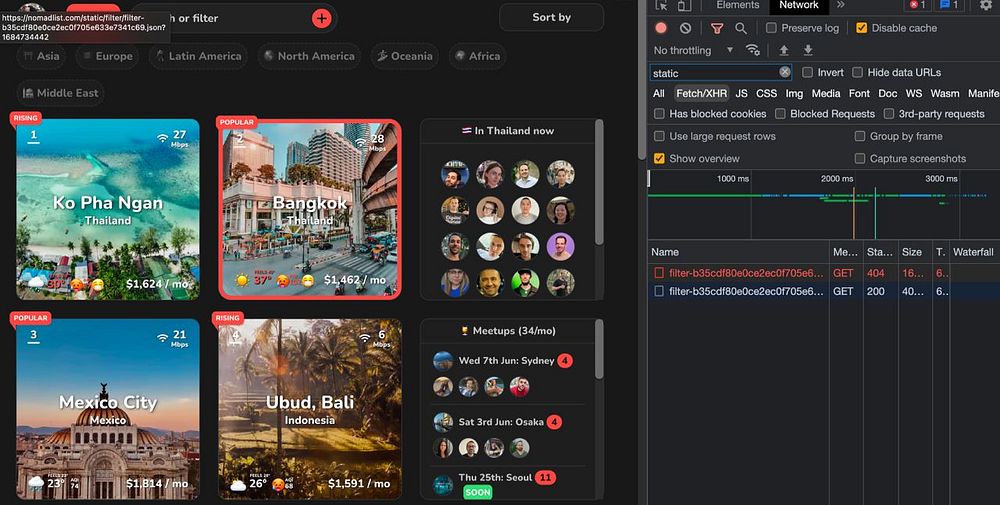
Task: Click the red plus add-filter button
Action: tap(321, 18)
